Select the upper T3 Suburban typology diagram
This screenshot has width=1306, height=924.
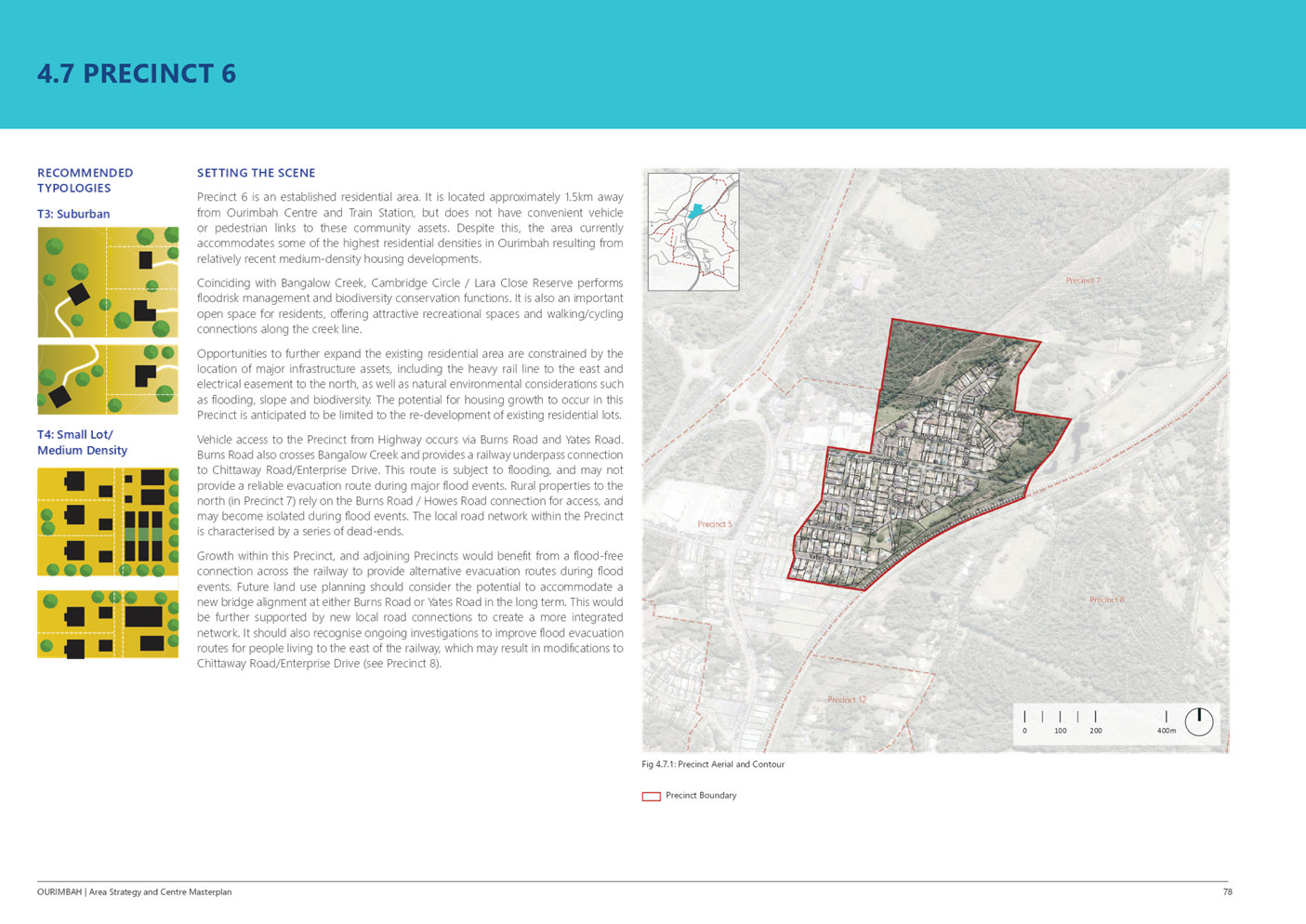(108, 282)
